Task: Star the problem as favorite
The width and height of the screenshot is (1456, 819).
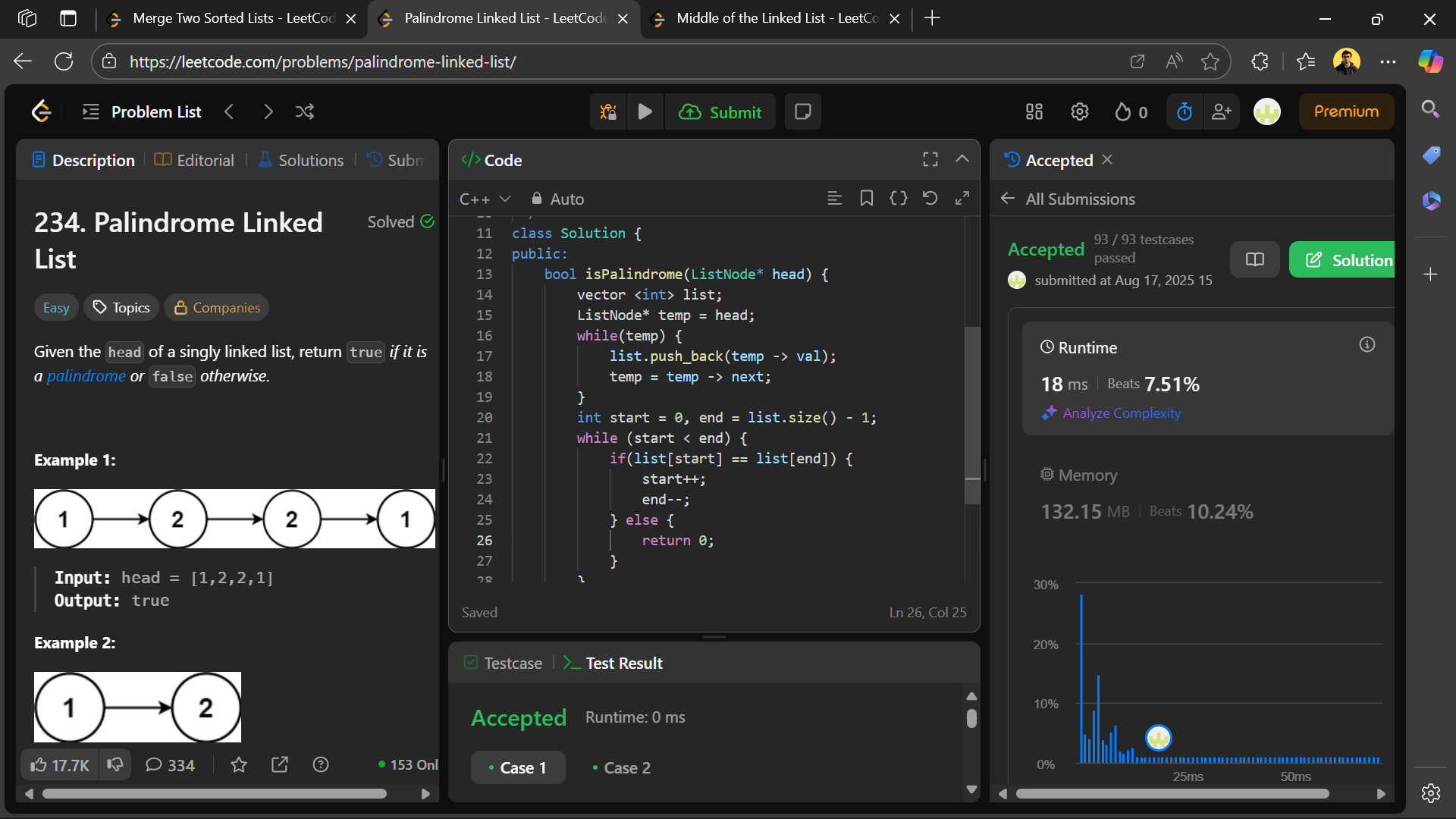Action: pyautogui.click(x=239, y=765)
